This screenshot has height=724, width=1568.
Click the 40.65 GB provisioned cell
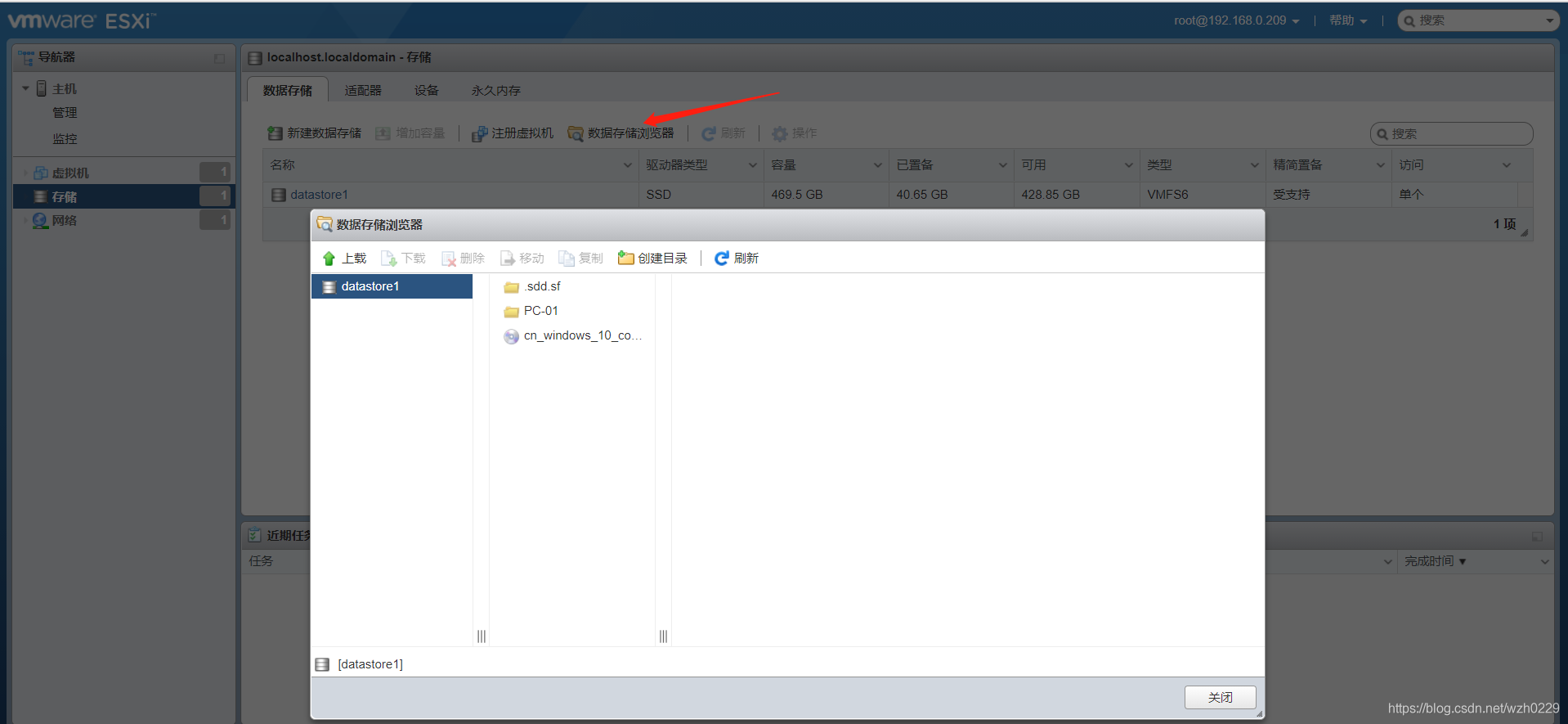point(951,195)
